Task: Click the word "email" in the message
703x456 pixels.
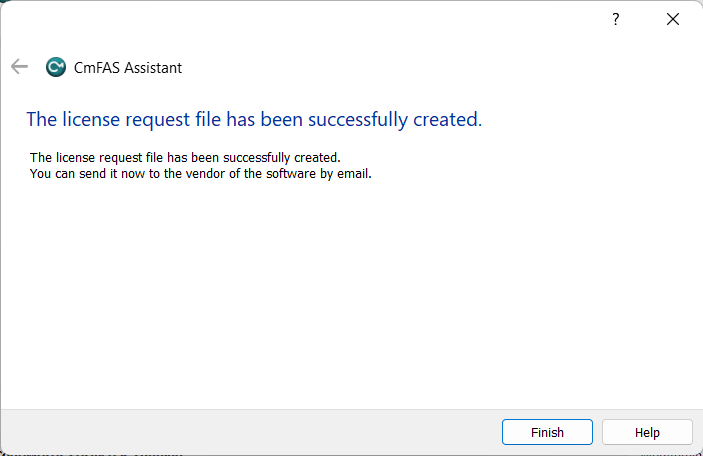Action: pyautogui.click(x=354, y=172)
